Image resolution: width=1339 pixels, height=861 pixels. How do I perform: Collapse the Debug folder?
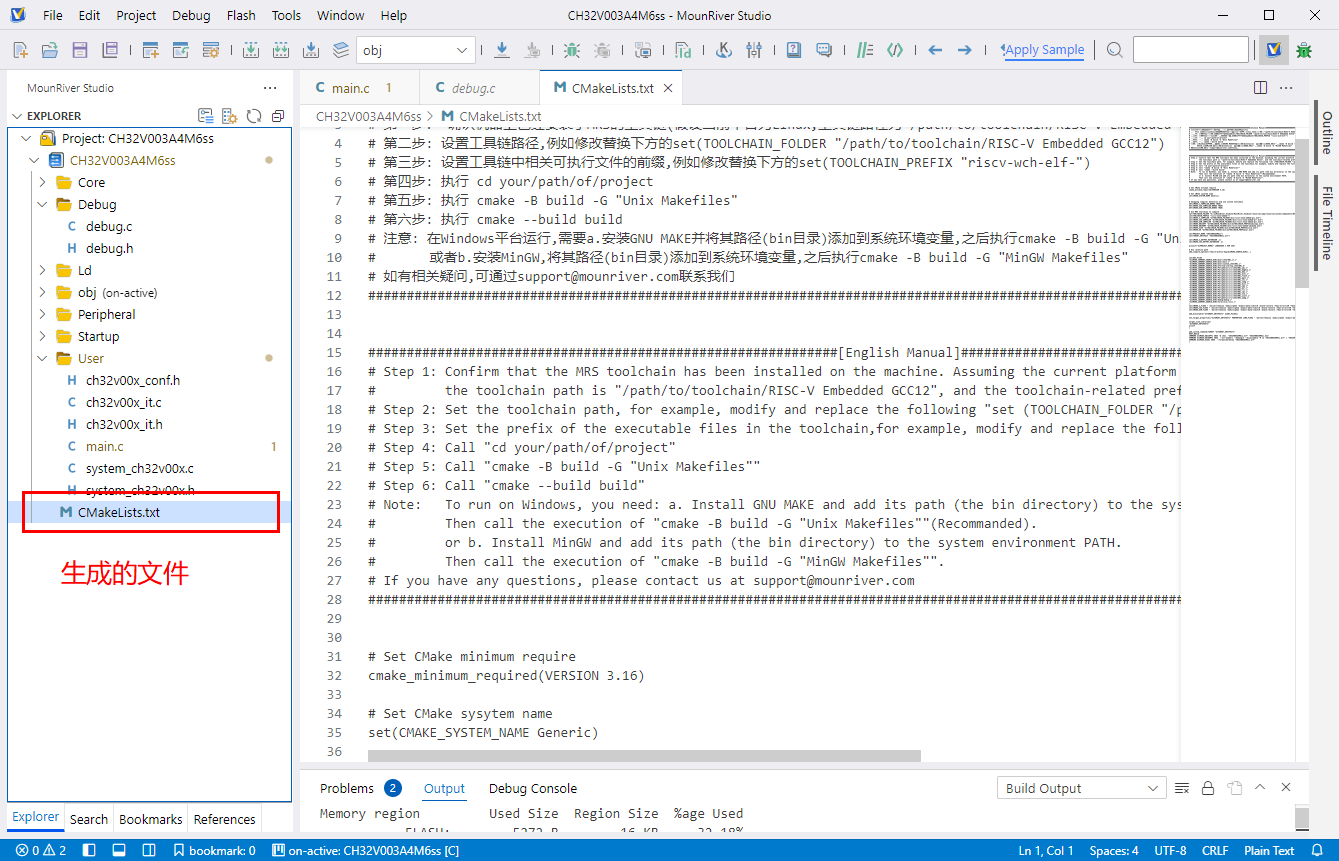click(42, 204)
